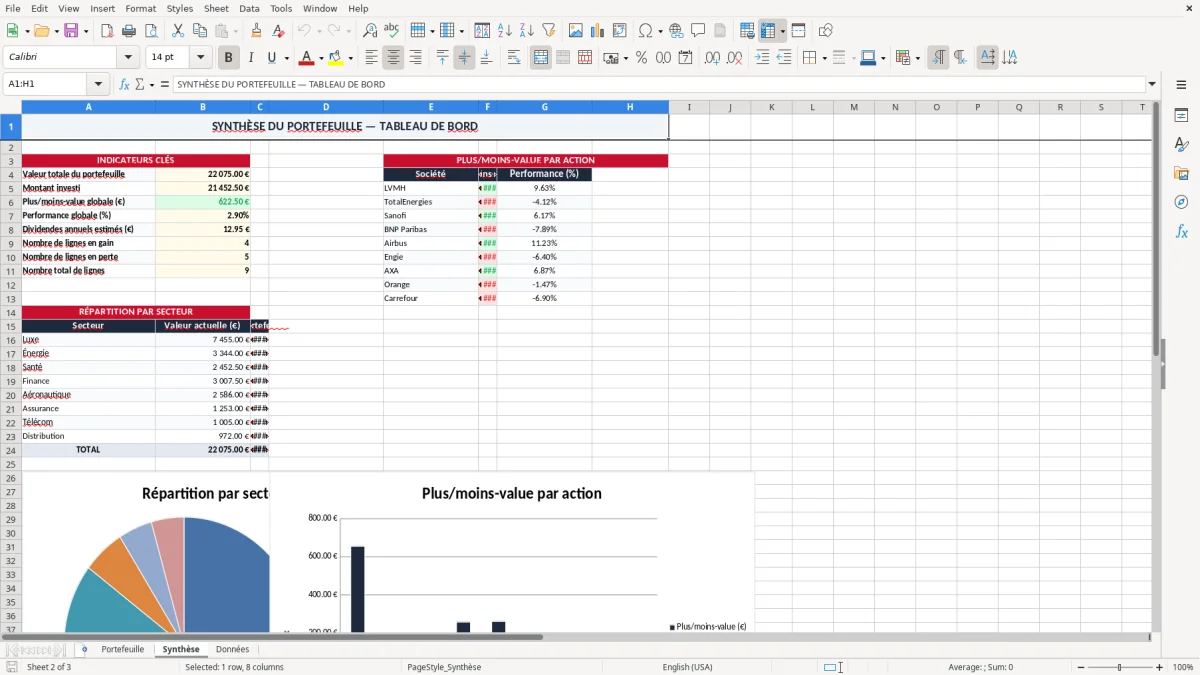Click the Function Wizard icon
The height and width of the screenshot is (675, 1200).
[125, 84]
